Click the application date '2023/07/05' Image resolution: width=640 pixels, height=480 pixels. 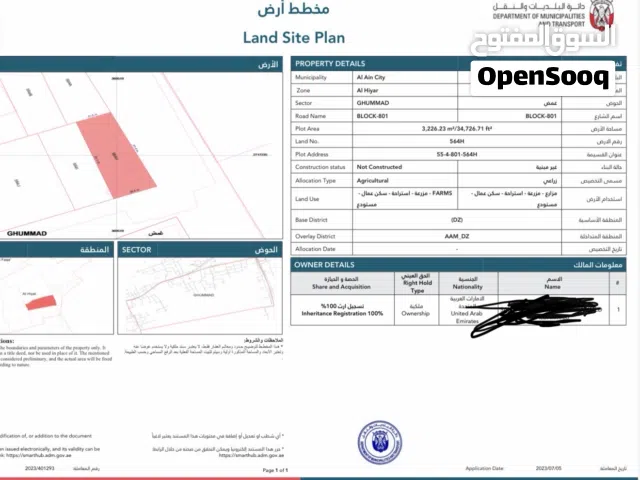(549, 468)
